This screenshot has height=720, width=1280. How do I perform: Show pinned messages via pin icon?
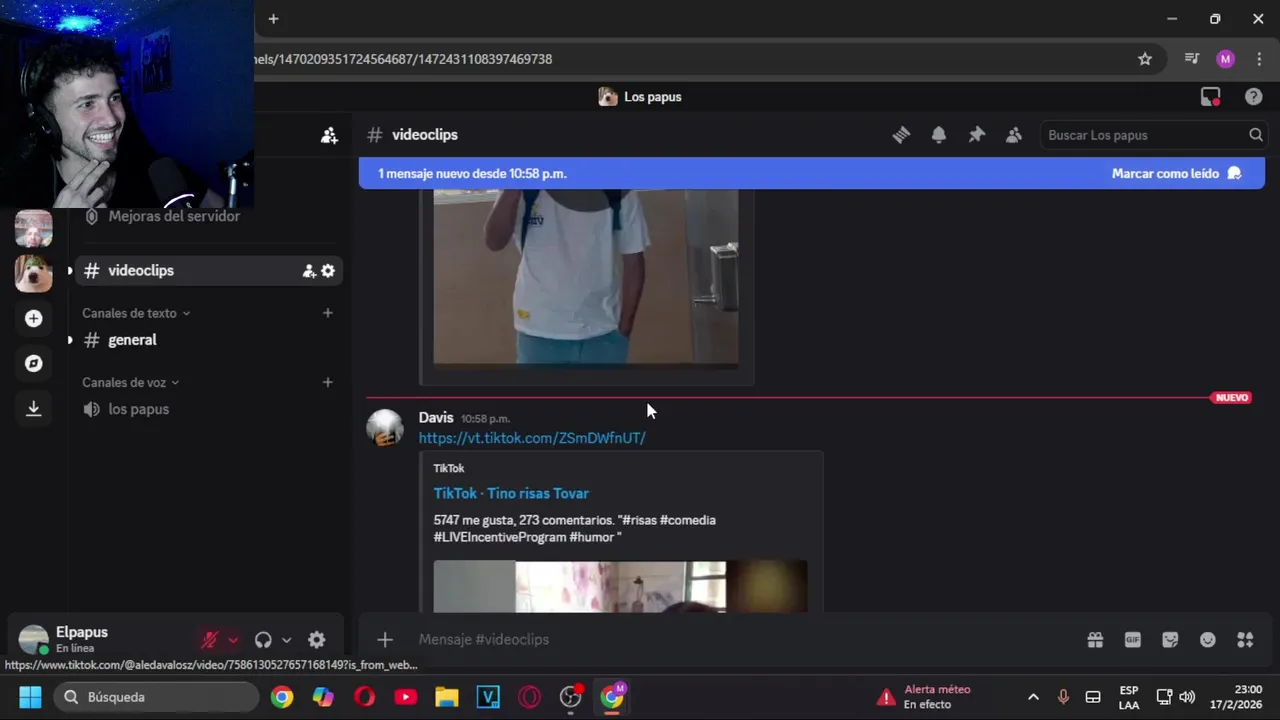(x=977, y=135)
